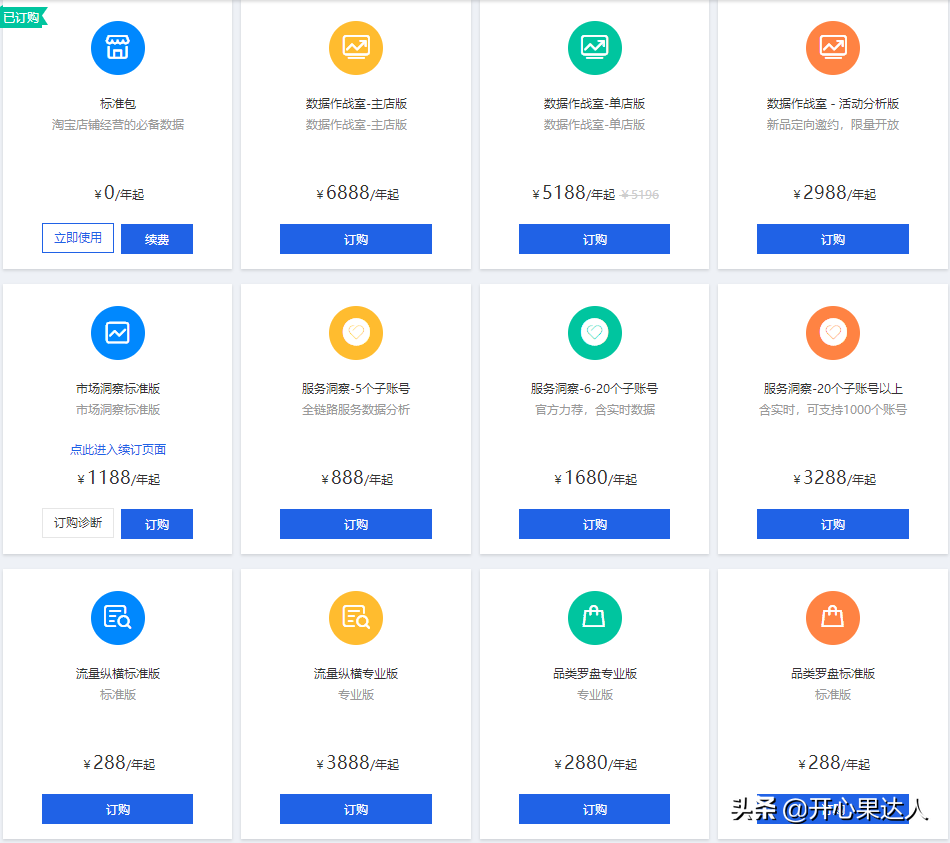Image resolution: width=950 pixels, height=843 pixels.
Task: Click the price ¥1188/年起
Action: click(x=119, y=478)
